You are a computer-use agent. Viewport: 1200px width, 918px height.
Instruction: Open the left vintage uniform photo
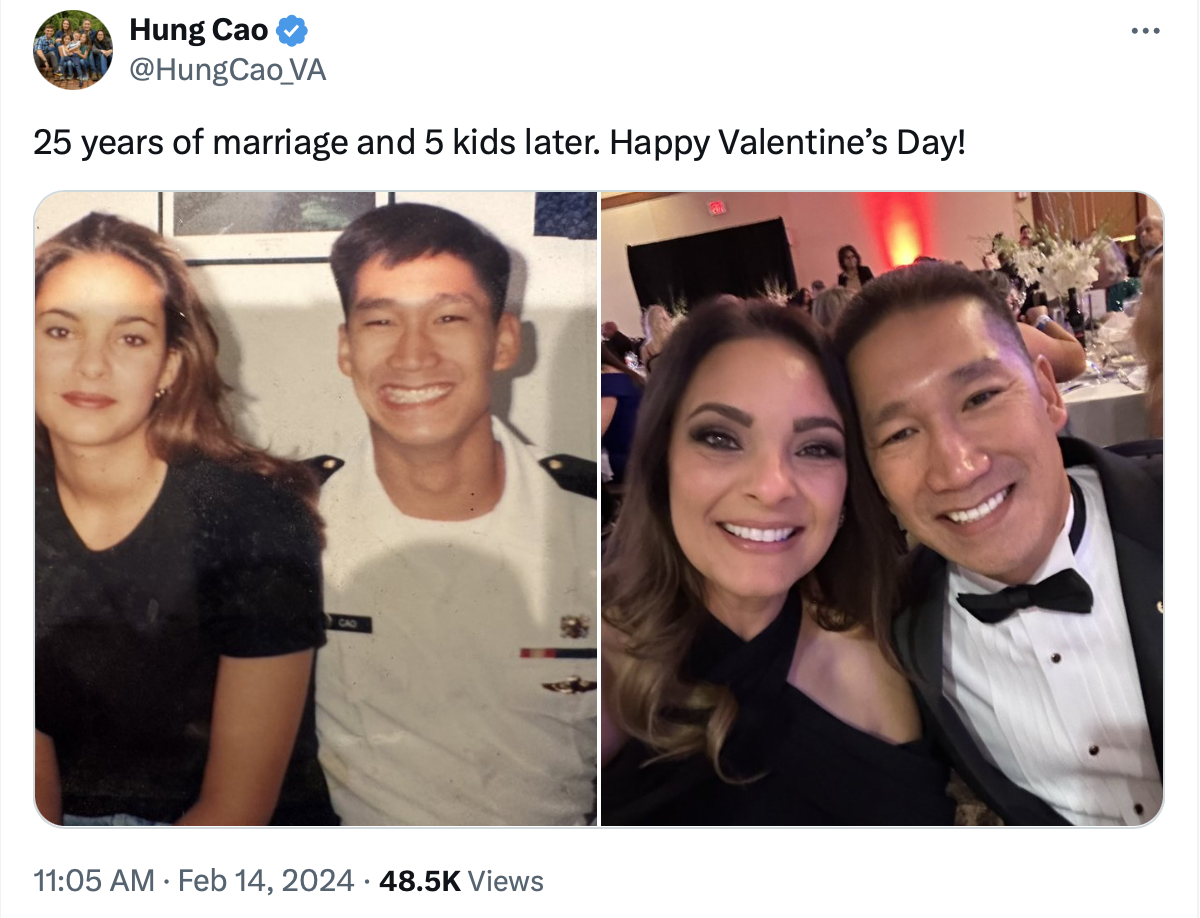(316, 508)
